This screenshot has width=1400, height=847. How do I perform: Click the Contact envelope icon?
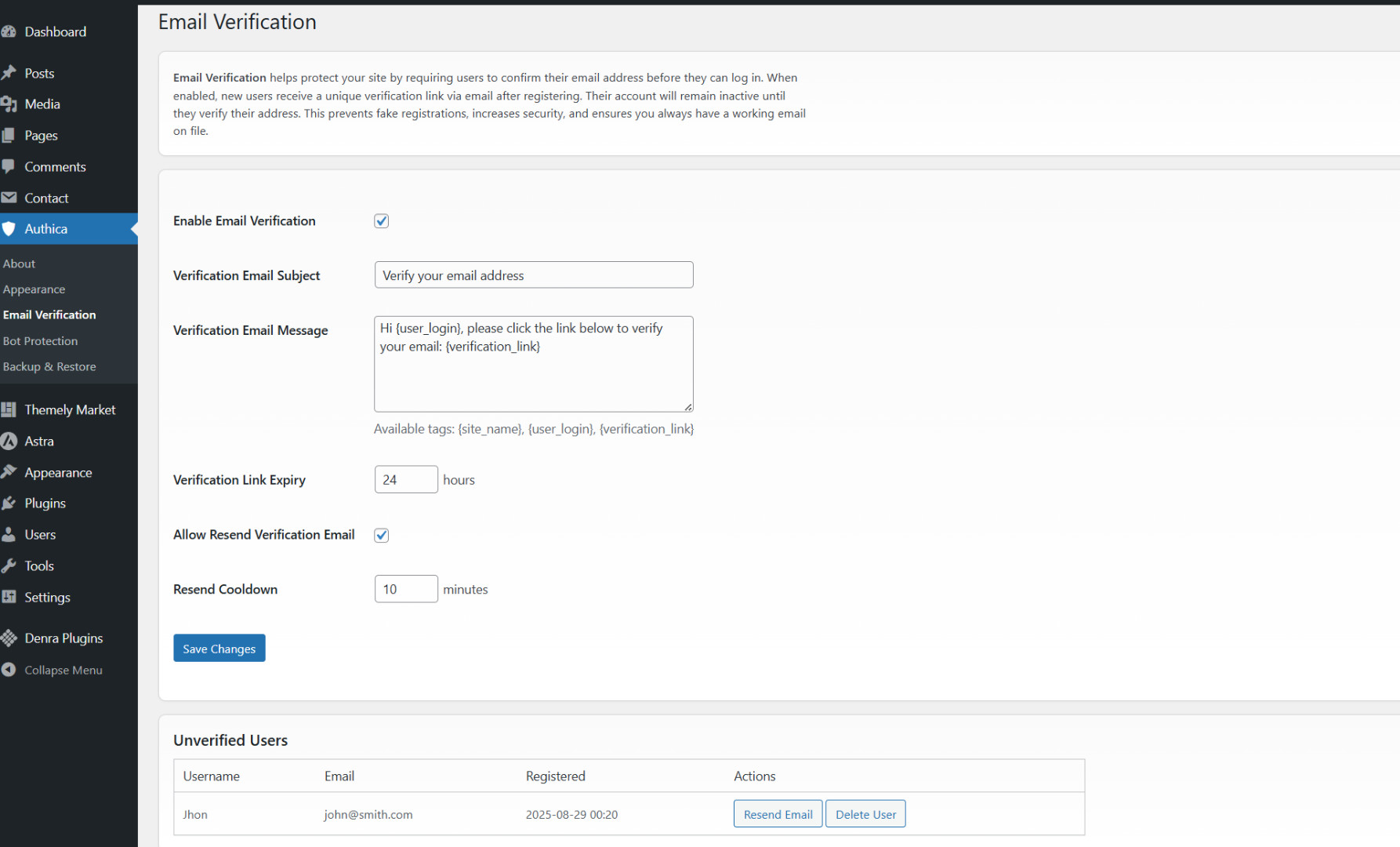point(9,198)
